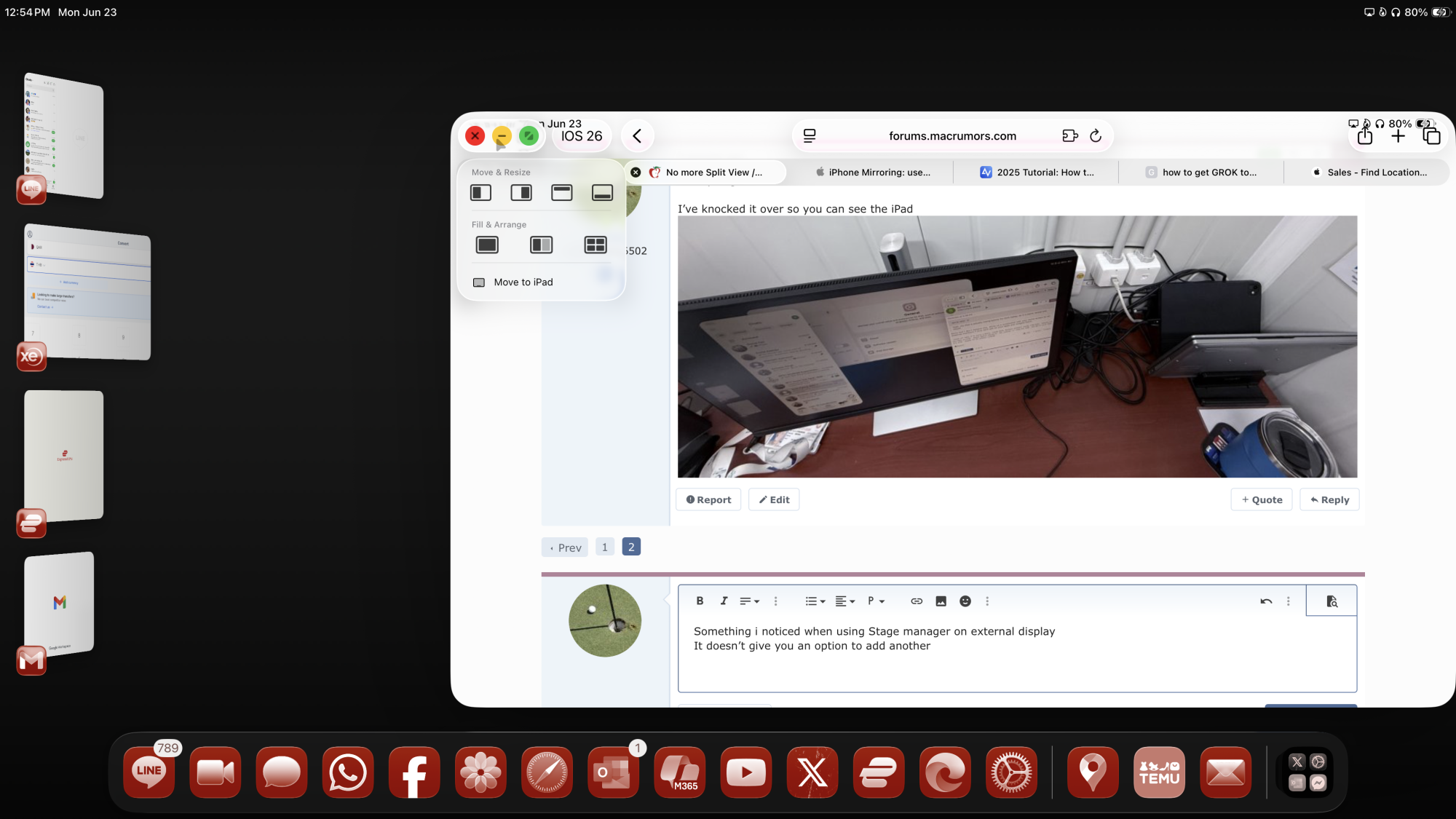Insert link in reply editor
Image resolution: width=1456 pixels, height=819 pixels.
pyautogui.click(x=917, y=601)
